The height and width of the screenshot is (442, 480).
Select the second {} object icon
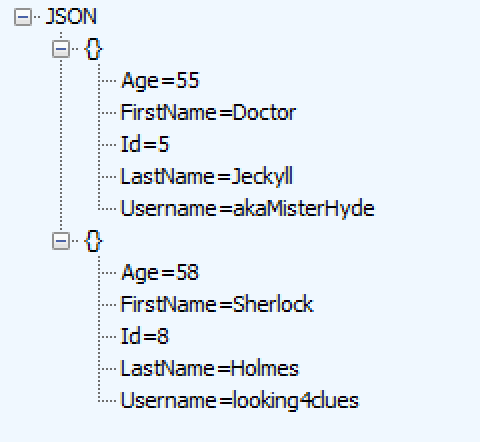(x=94, y=241)
